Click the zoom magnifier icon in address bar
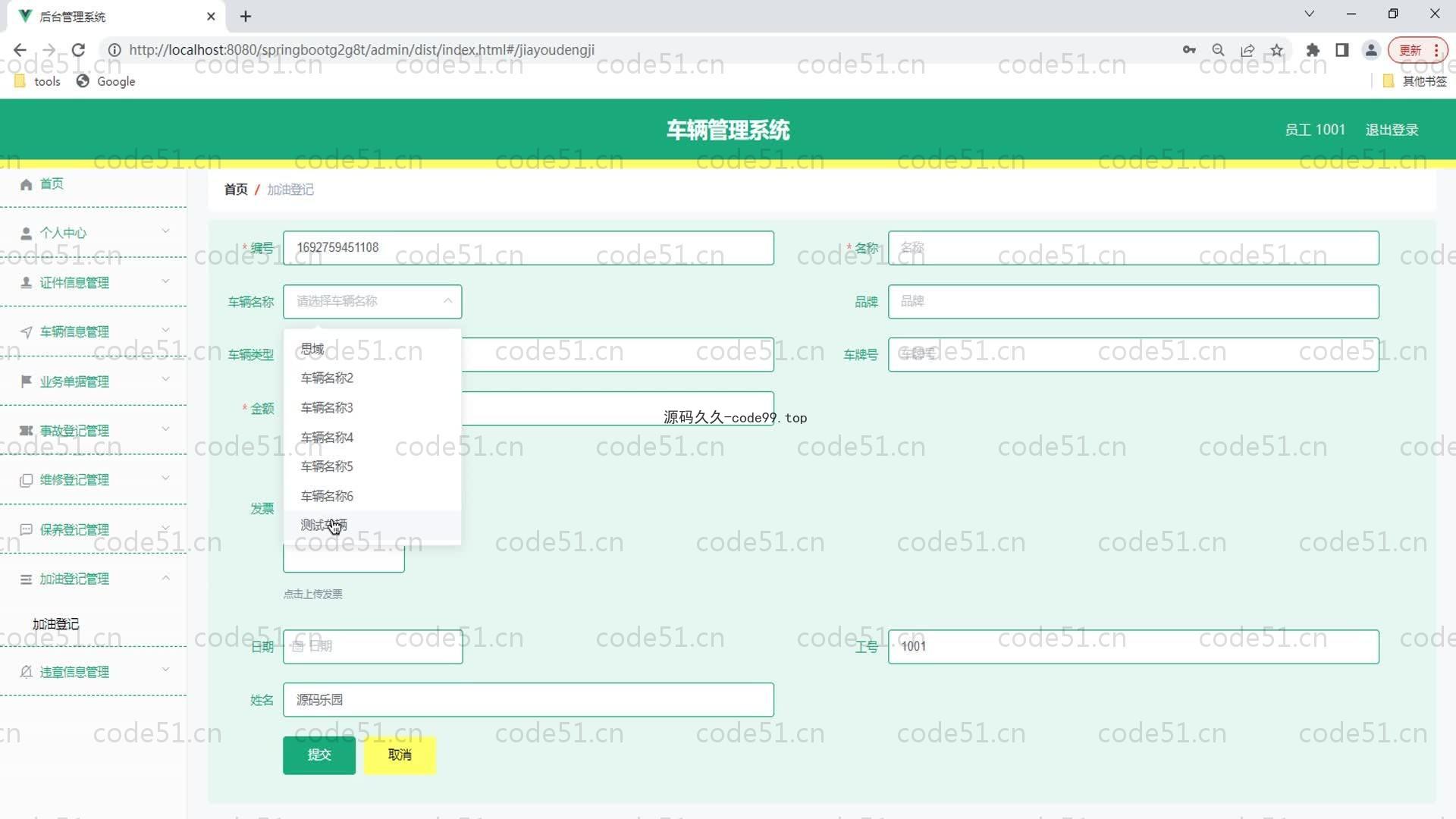 tap(1218, 50)
